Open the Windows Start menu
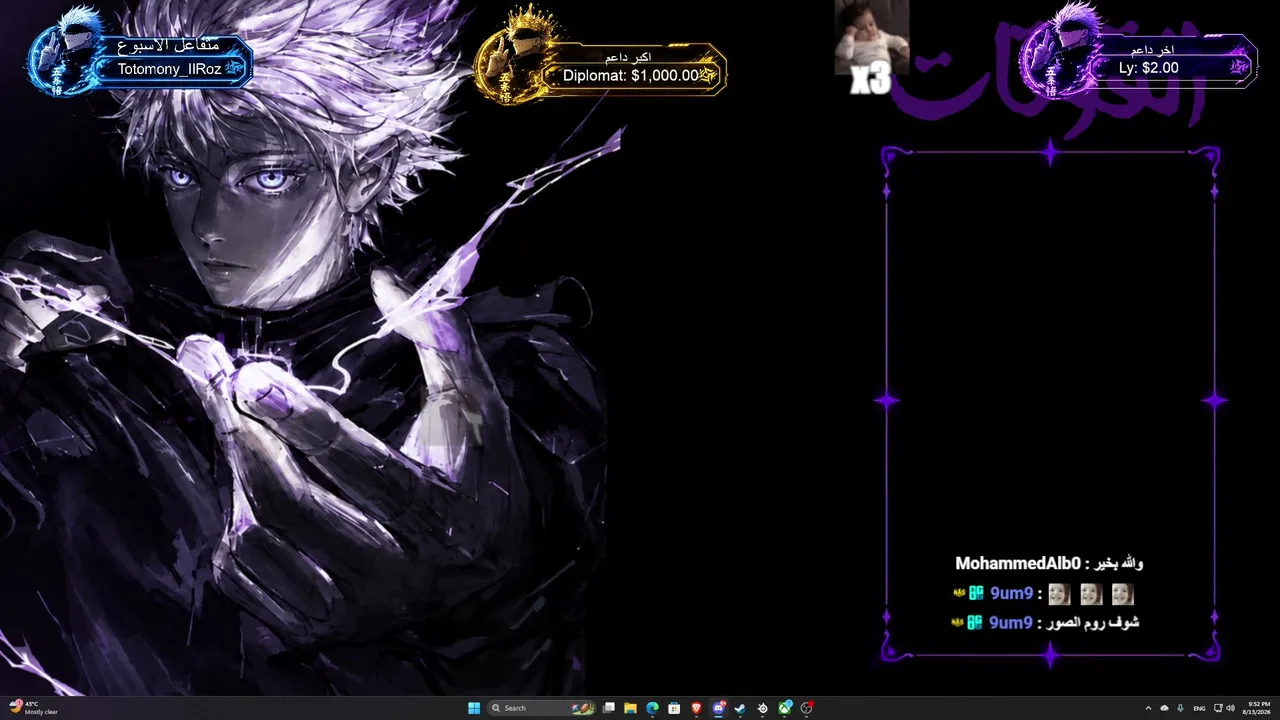The image size is (1280, 720). 474,708
